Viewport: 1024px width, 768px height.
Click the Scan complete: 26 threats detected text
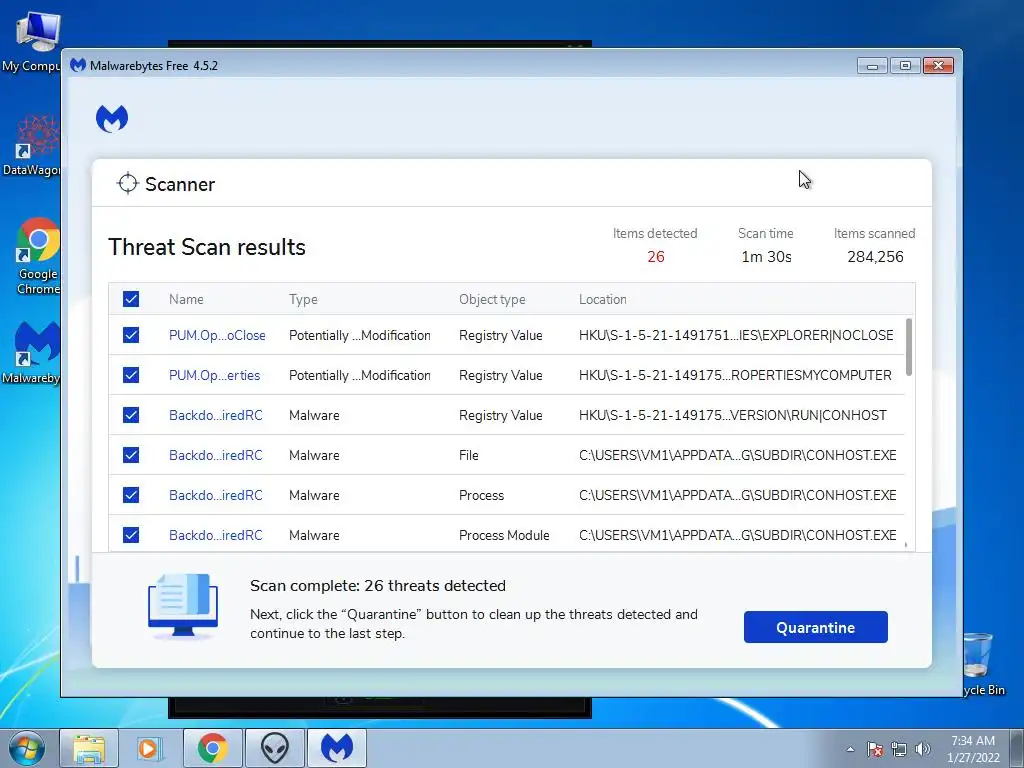(x=377, y=585)
